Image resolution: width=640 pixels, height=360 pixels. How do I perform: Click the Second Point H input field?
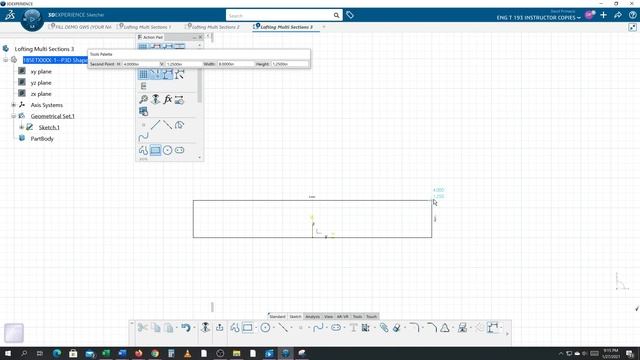[140, 64]
